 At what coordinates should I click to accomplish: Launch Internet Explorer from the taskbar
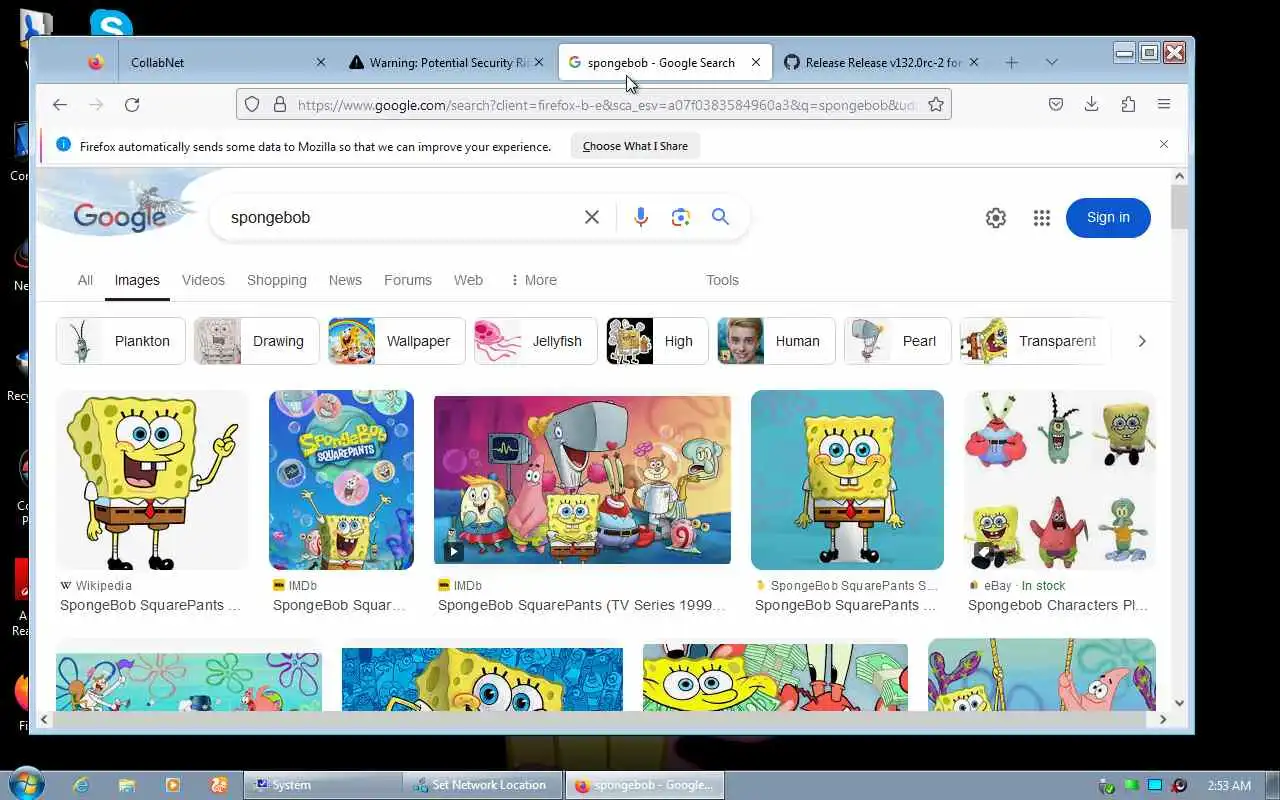(x=81, y=785)
